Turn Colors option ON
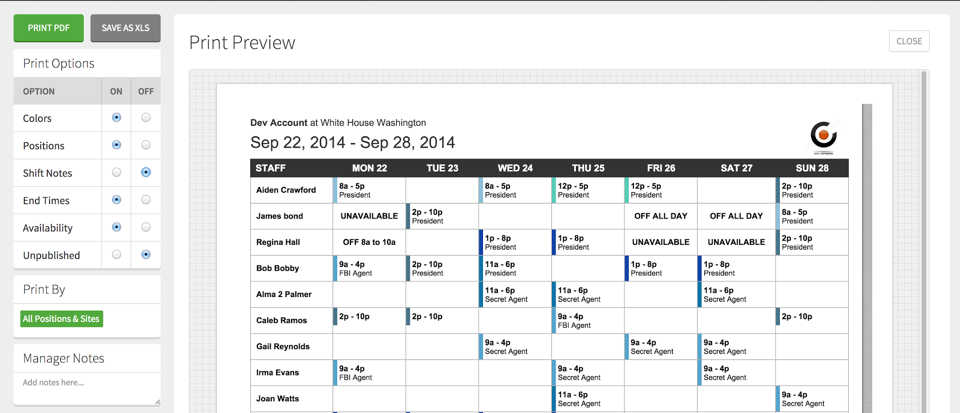Screen dimensions: 960x413 point(116,117)
